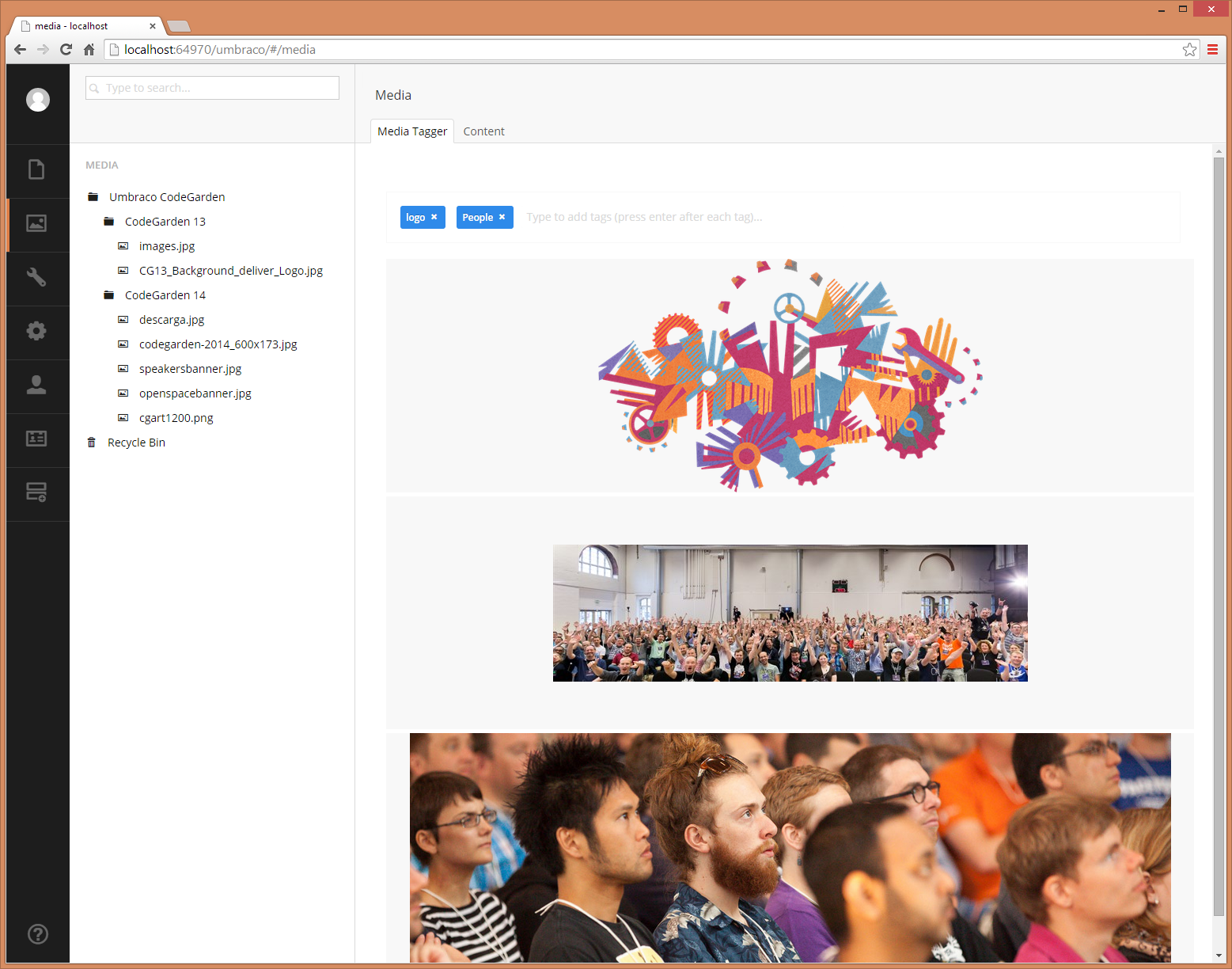Close the media - localhost browser tab
This screenshot has width=1232, height=969.
[x=153, y=26]
